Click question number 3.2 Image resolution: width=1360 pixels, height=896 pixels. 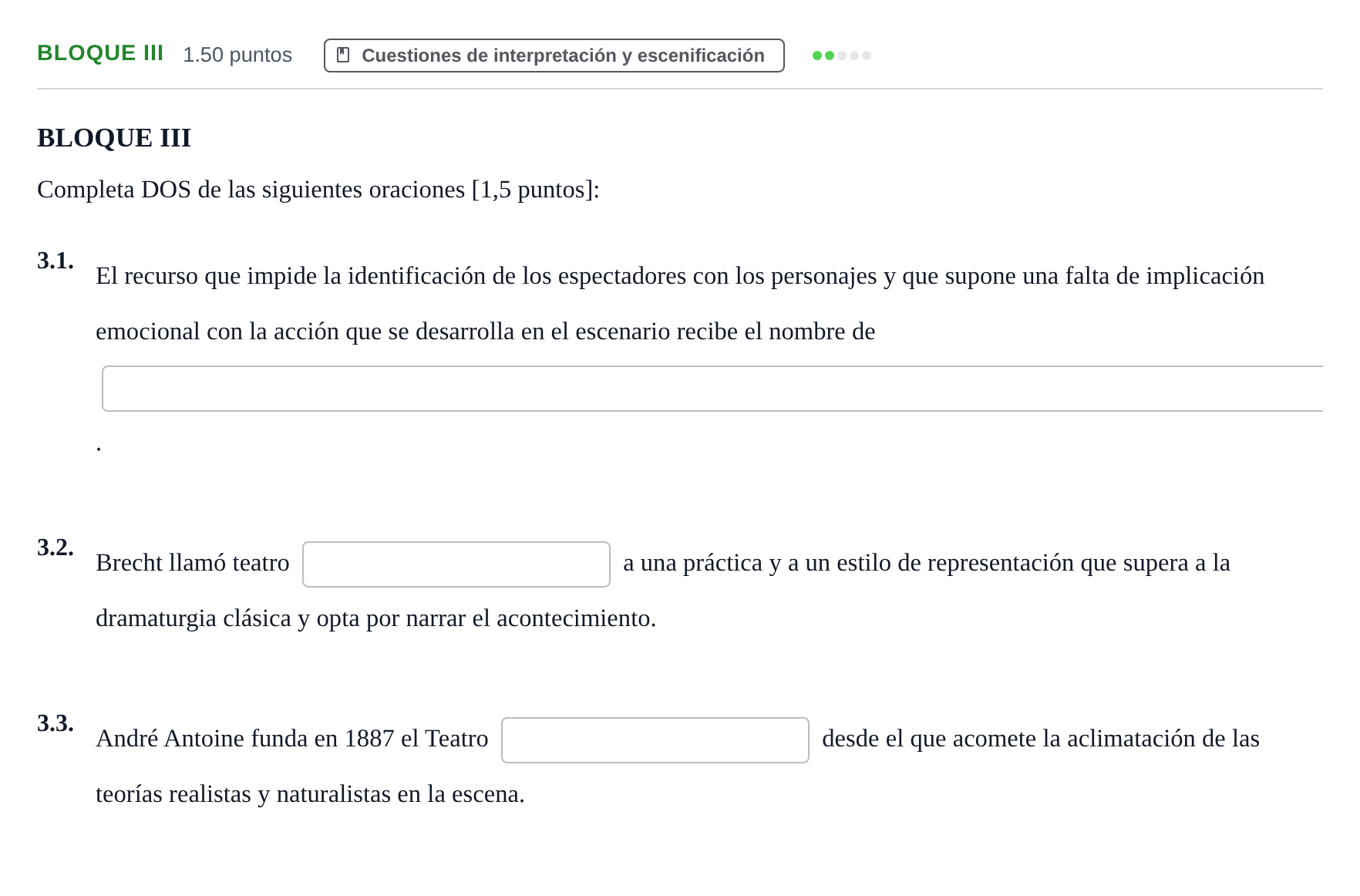point(56,547)
